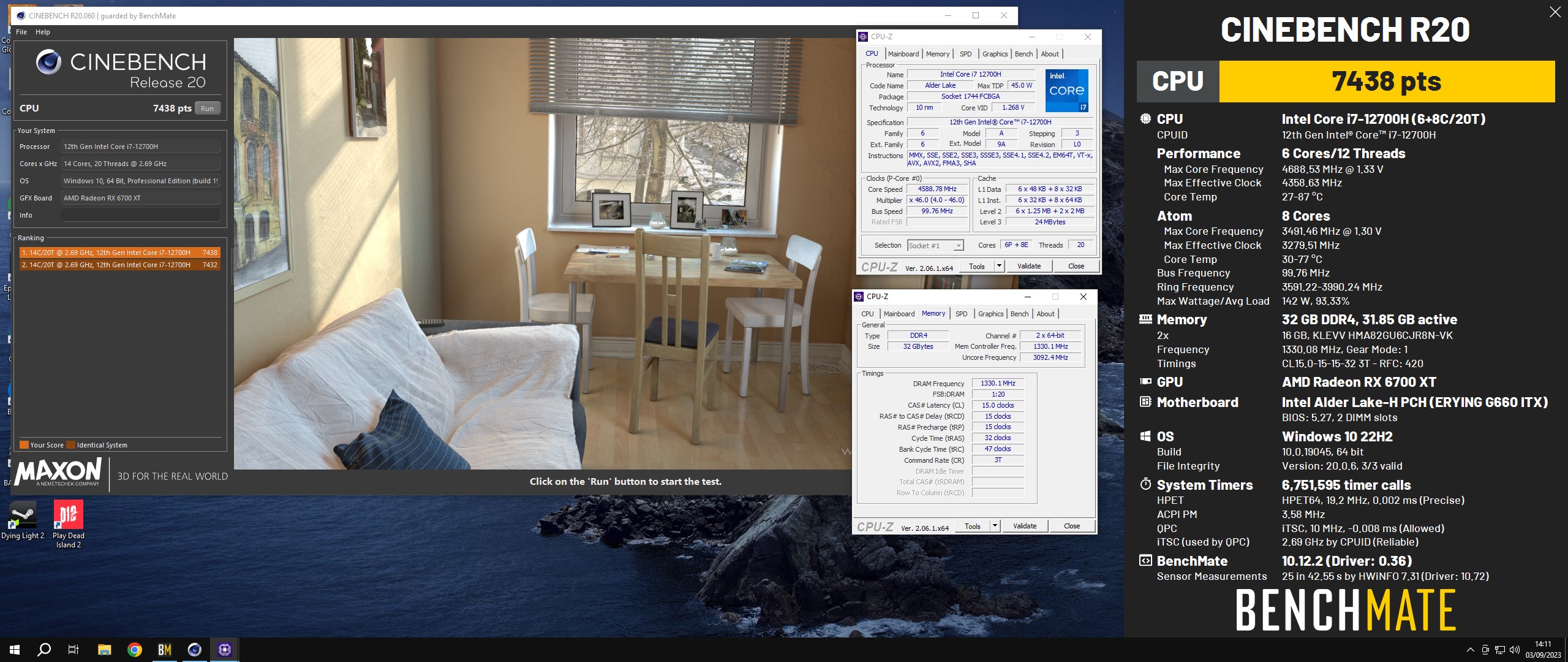
Task: Open Bench tab in top CPU-Z
Action: (x=1023, y=54)
